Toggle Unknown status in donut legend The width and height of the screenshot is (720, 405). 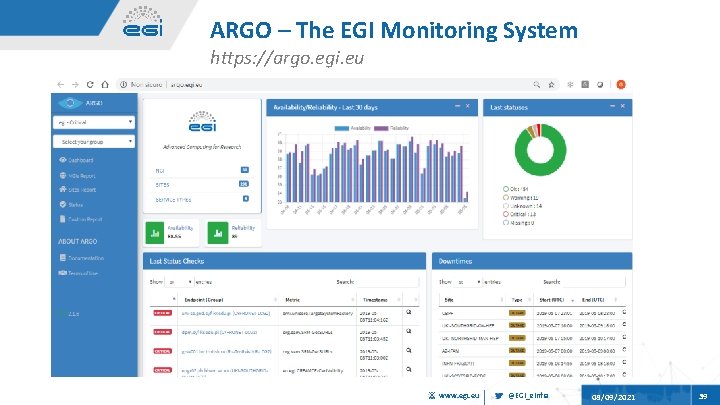(x=523, y=206)
